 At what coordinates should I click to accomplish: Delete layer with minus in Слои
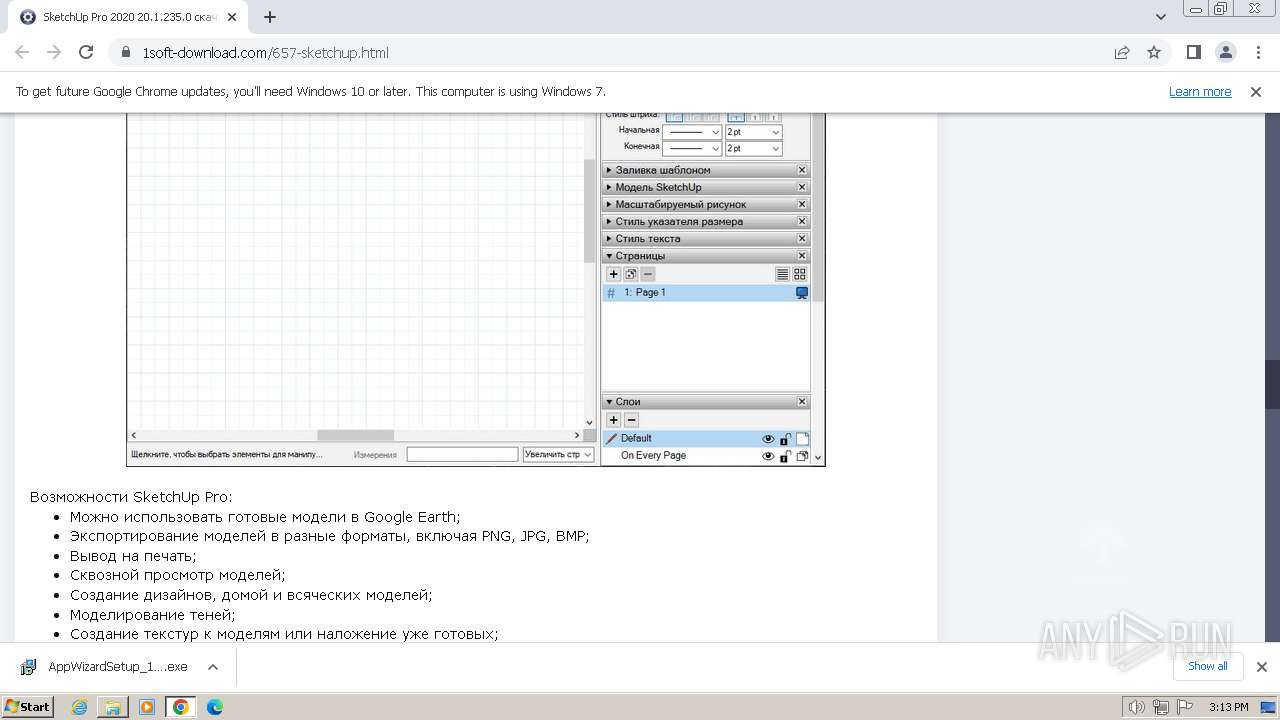[x=631, y=421]
